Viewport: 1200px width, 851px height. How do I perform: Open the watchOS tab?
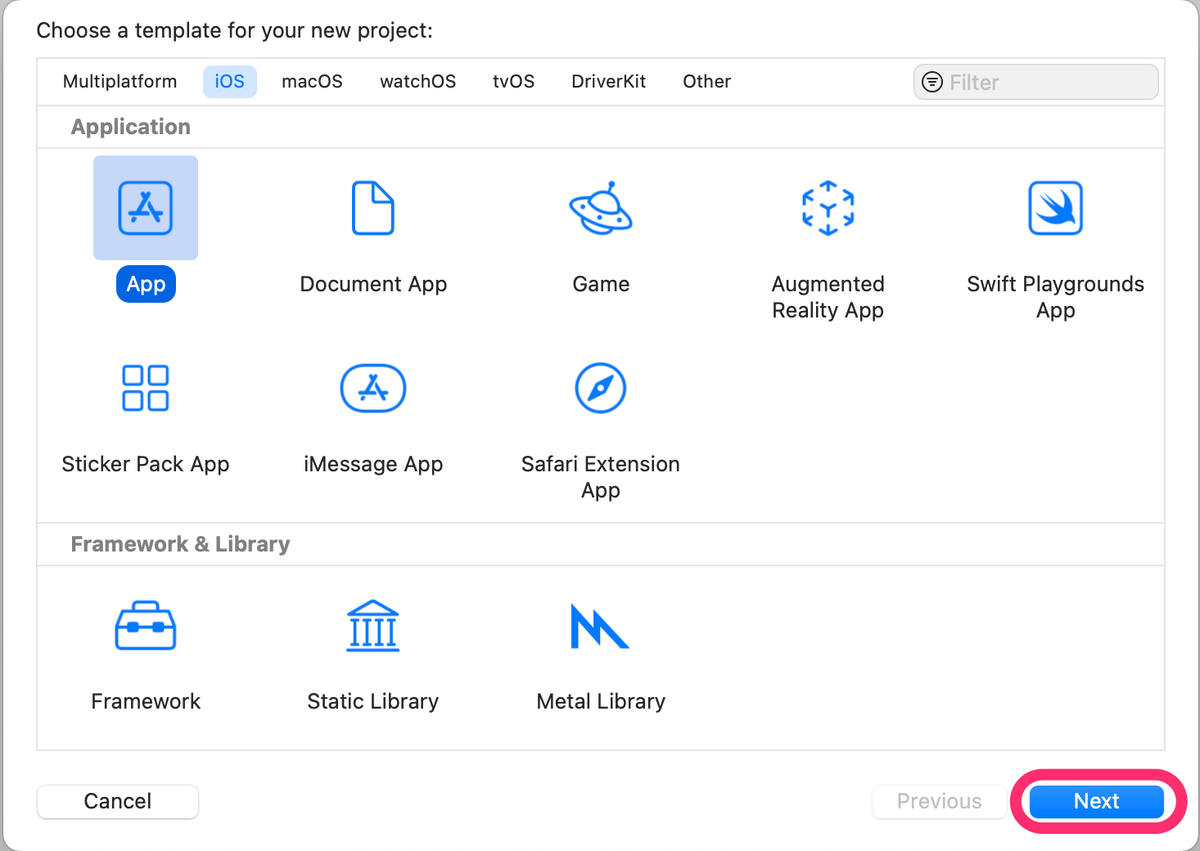click(418, 82)
